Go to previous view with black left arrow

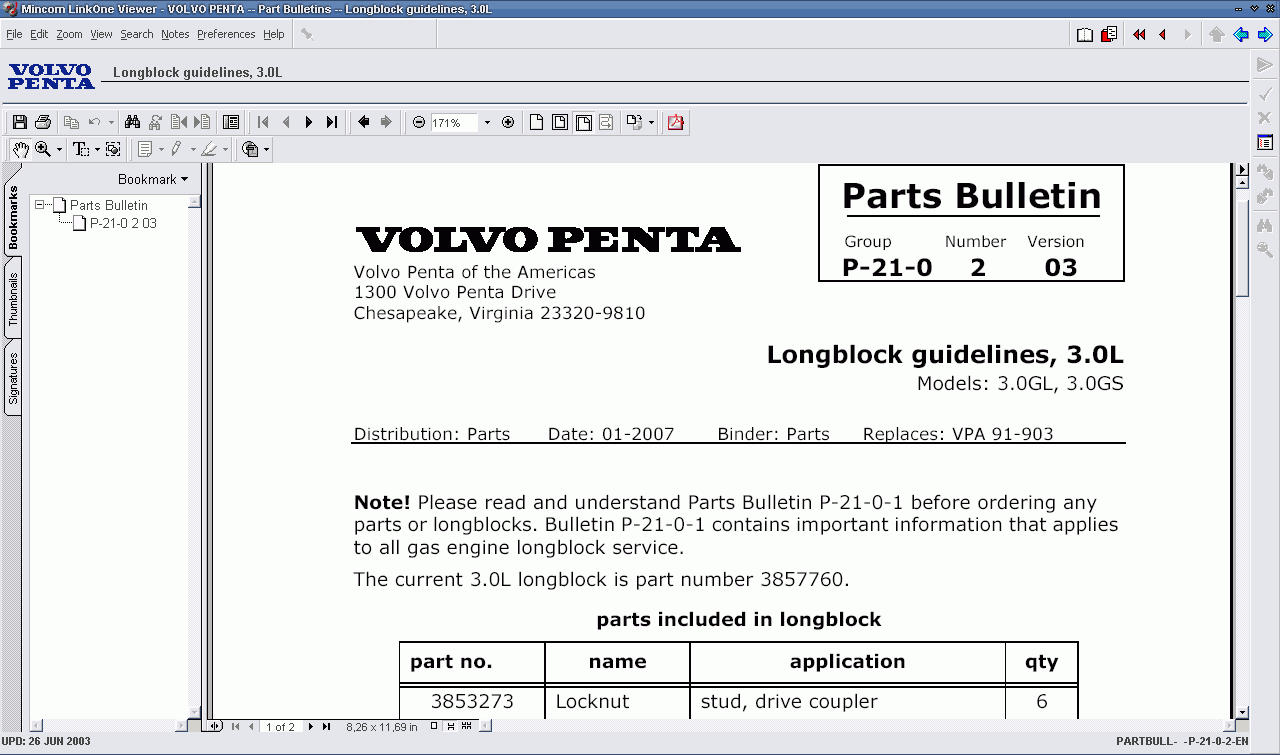pyautogui.click(x=363, y=122)
